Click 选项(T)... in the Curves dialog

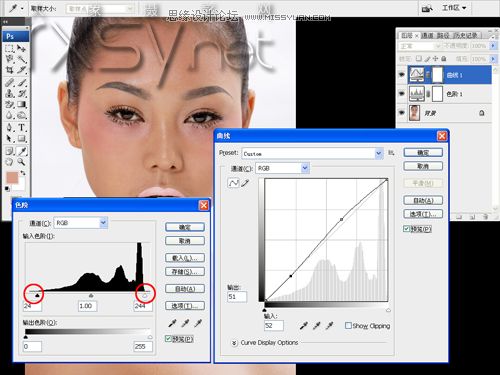[423, 214]
